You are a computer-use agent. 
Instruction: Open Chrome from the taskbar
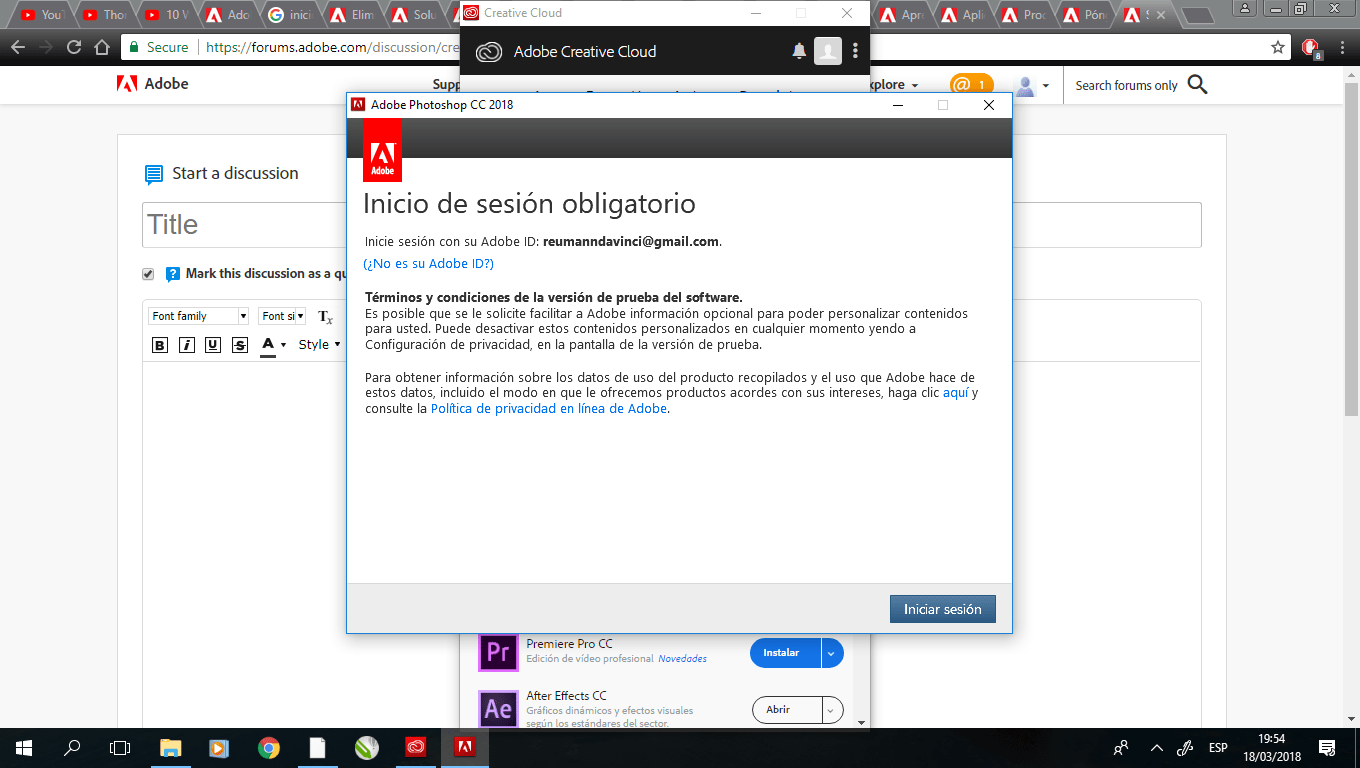268,747
